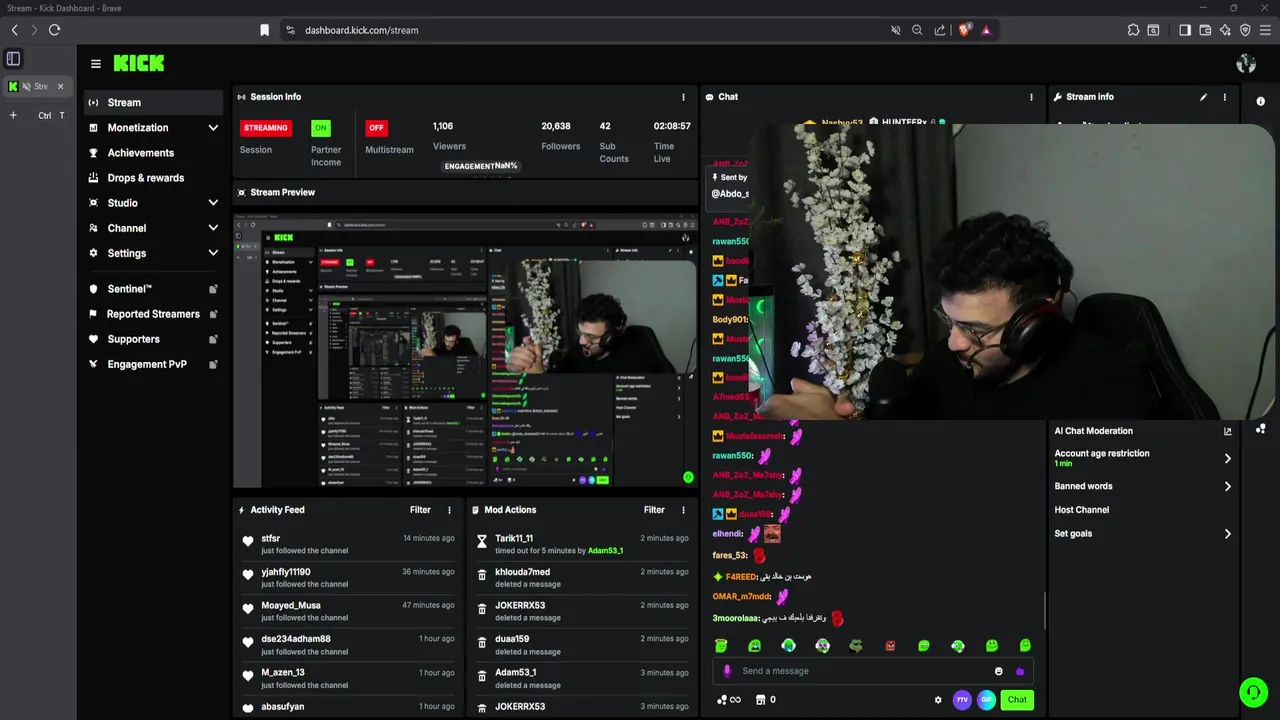Open Mod Actions options menu
1280x720 pixels.
point(684,510)
